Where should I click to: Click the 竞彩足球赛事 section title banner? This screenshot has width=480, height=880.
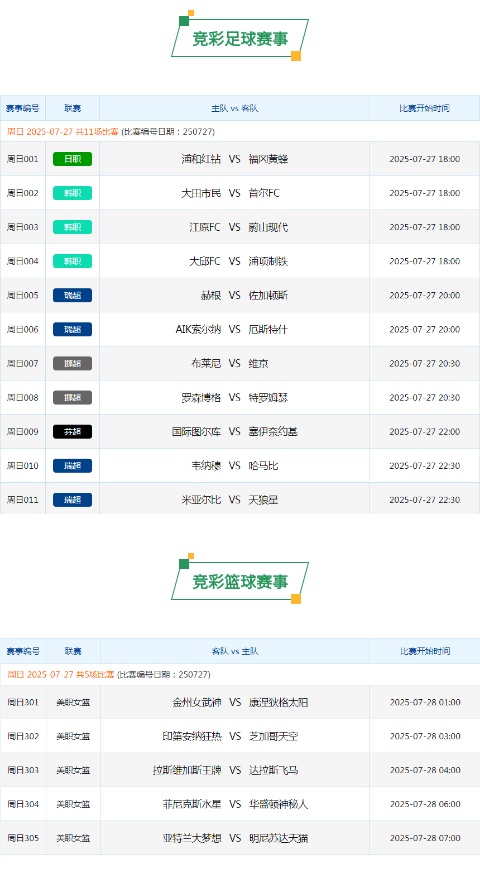pyautogui.click(x=240, y=38)
